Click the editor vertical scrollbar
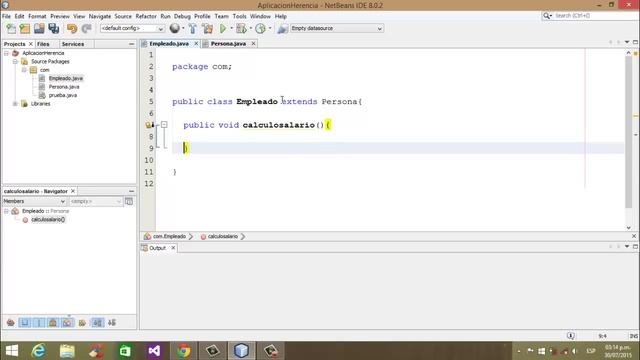Screen dimensions: 640x360 629,131
